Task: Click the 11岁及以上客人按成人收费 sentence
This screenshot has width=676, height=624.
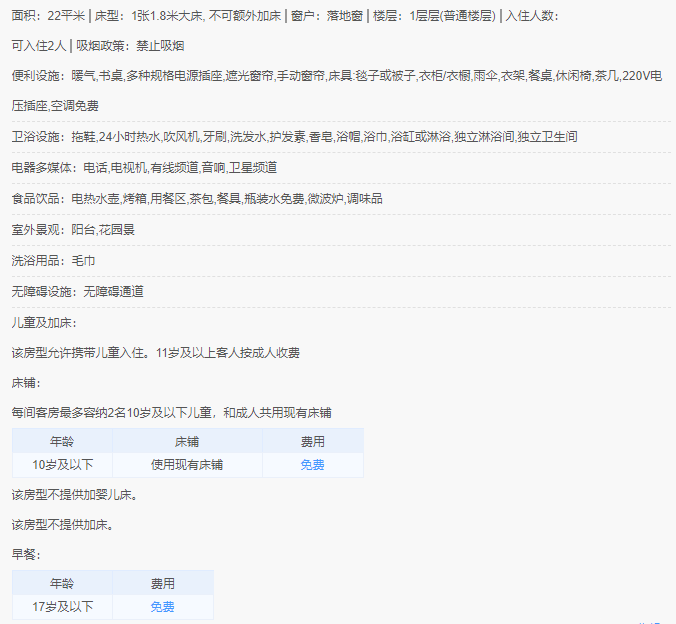Action: click(228, 353)
